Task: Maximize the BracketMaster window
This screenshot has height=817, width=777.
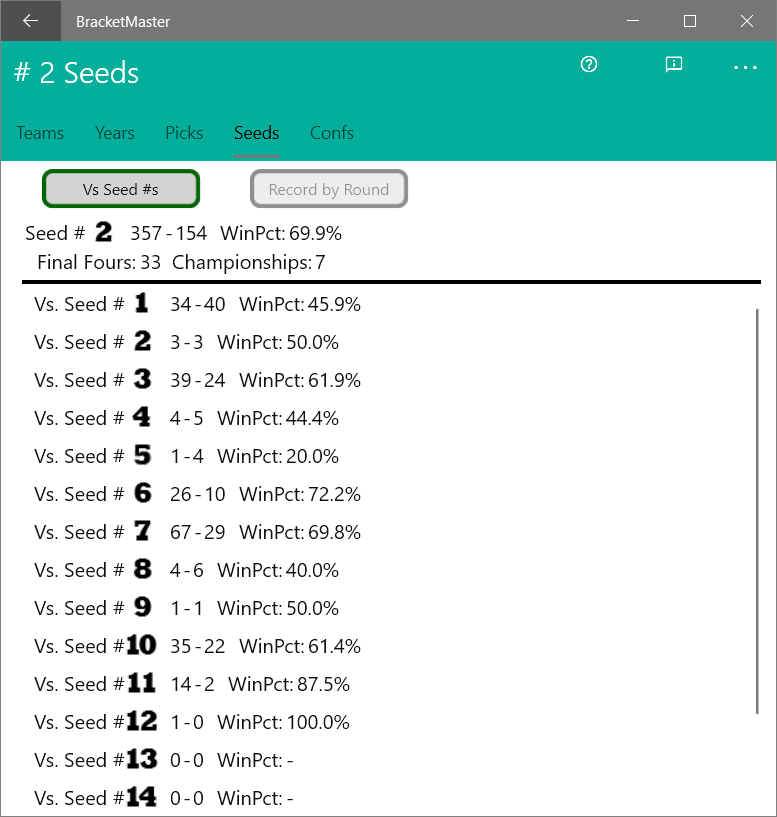Action: click(690, 21)
